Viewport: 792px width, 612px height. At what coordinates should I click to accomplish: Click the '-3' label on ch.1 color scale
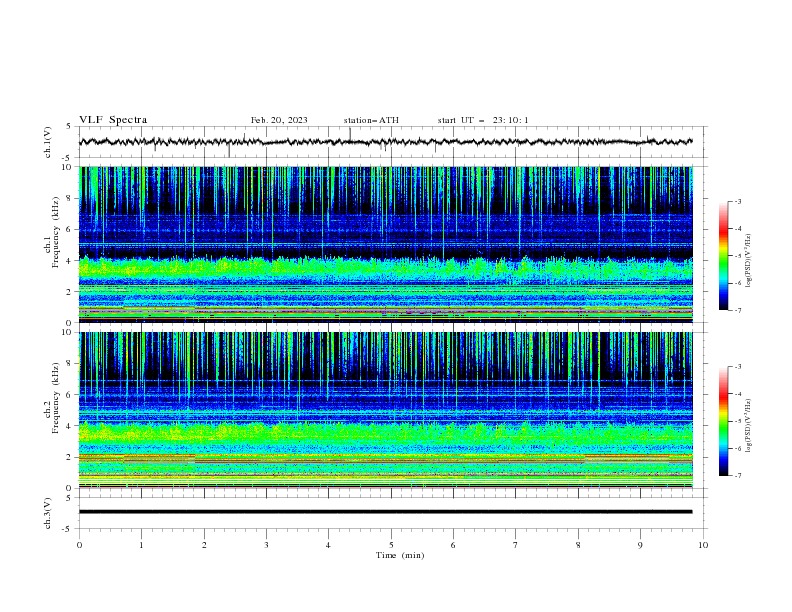pos(737,201)
